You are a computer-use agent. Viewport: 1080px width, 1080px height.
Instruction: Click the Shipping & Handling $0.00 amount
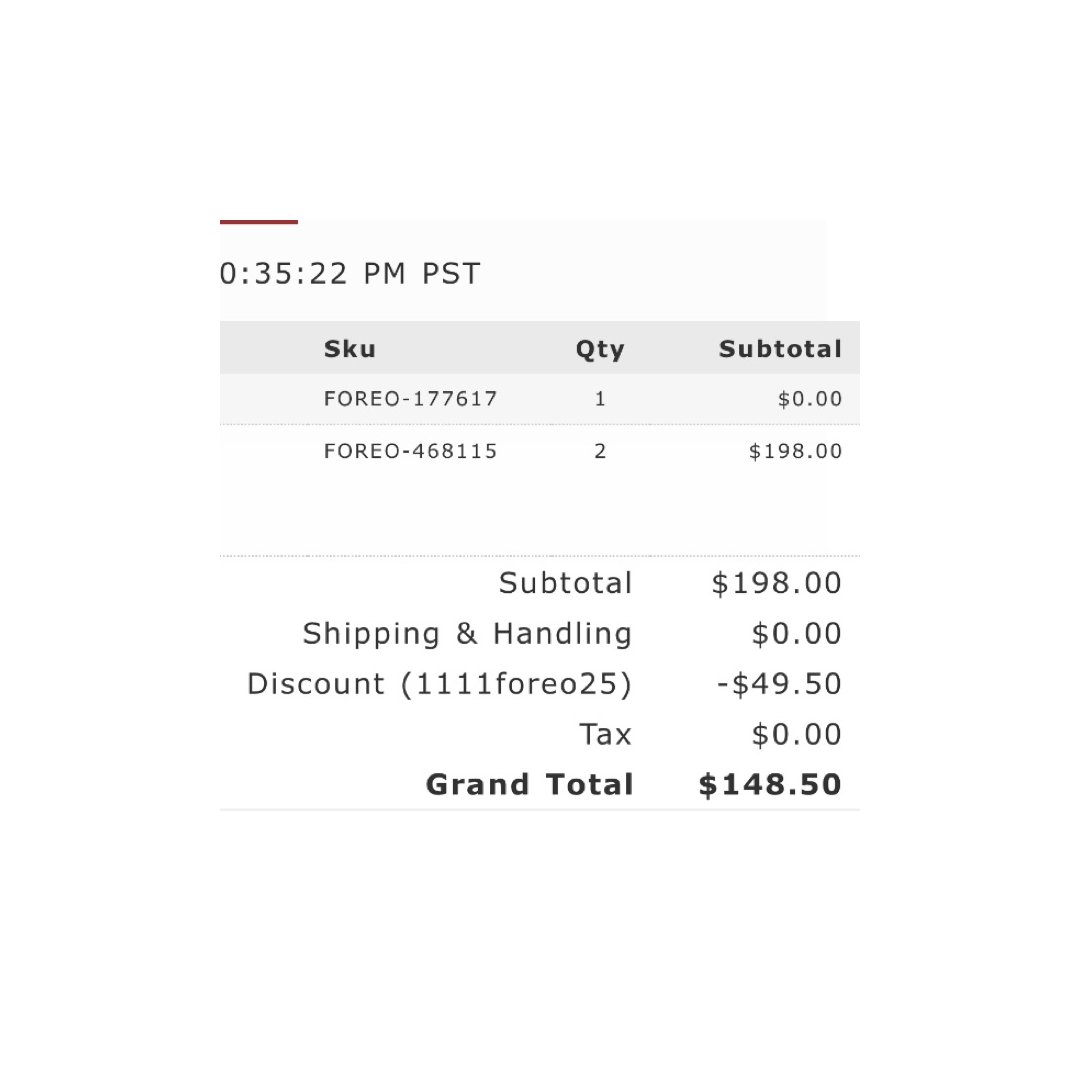tap(797, 634)
